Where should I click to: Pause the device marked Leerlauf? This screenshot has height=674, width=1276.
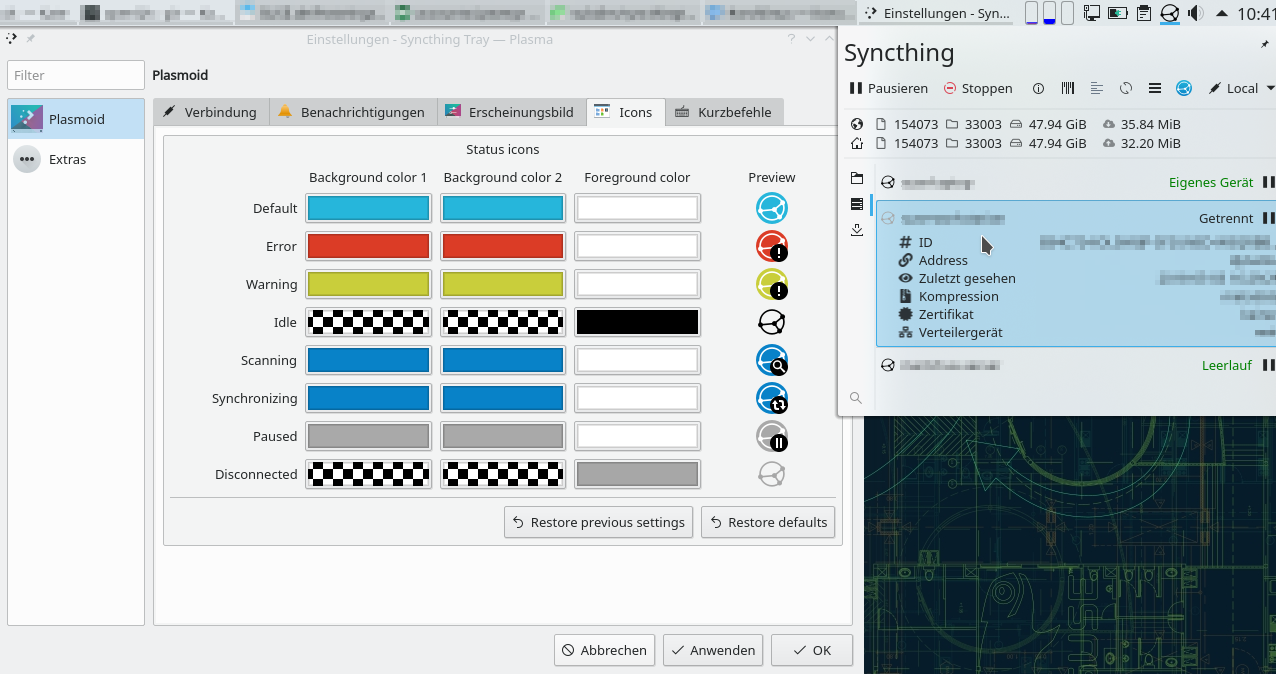(x=1268, y=365)
